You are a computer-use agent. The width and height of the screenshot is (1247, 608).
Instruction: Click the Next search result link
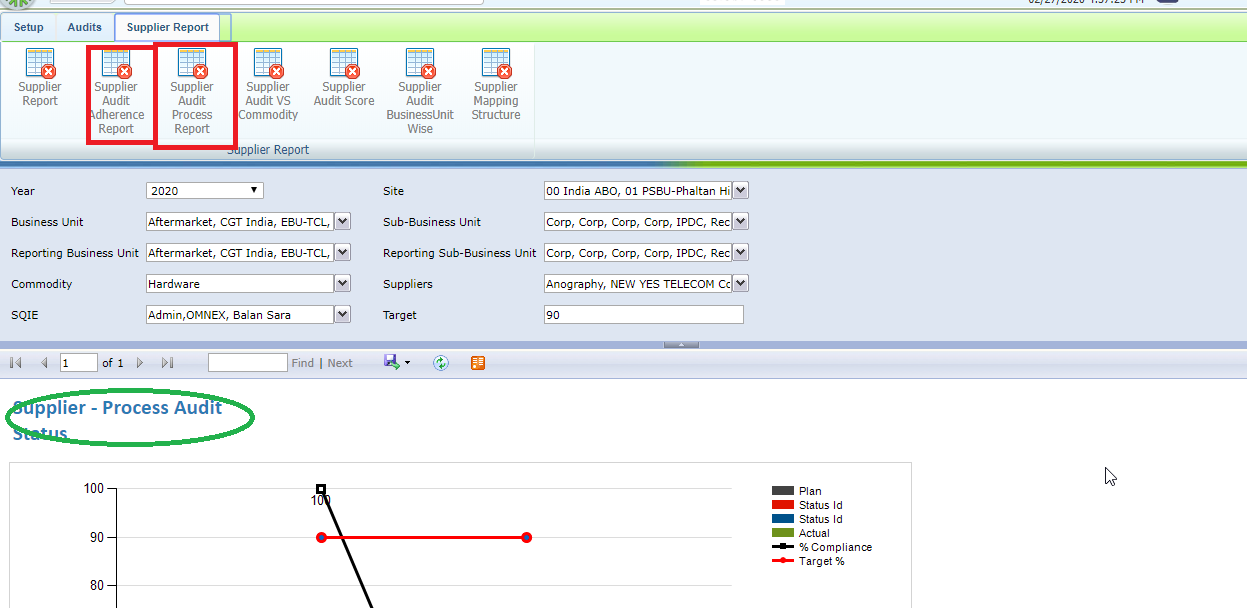(x=340, y=363)
